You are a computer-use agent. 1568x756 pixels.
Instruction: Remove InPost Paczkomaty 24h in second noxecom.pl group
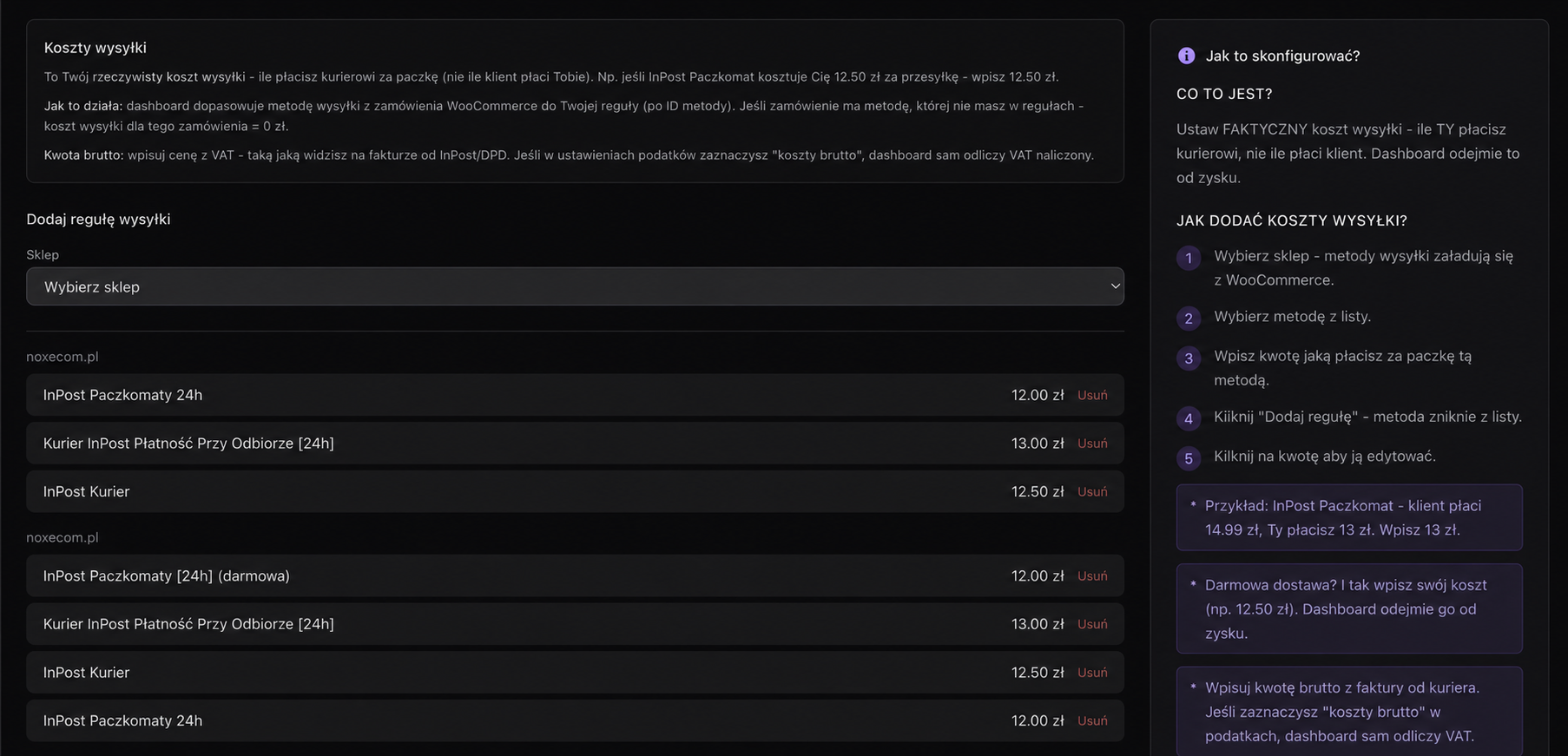1092,720
